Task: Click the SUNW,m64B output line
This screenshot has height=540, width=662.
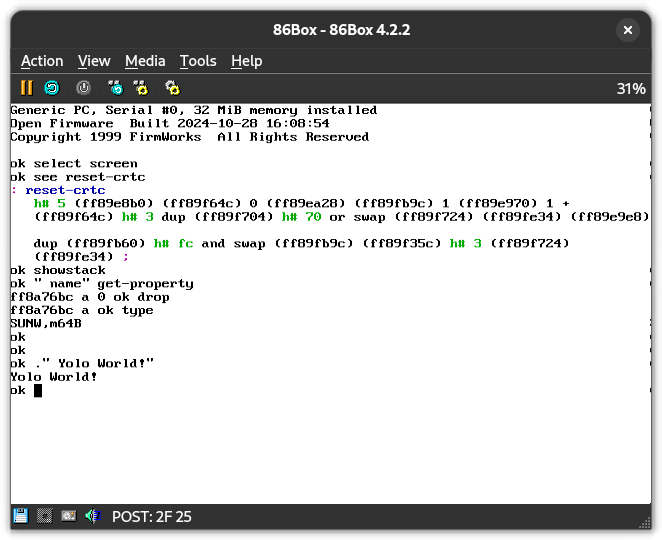Action: click(x=46, y=324)
